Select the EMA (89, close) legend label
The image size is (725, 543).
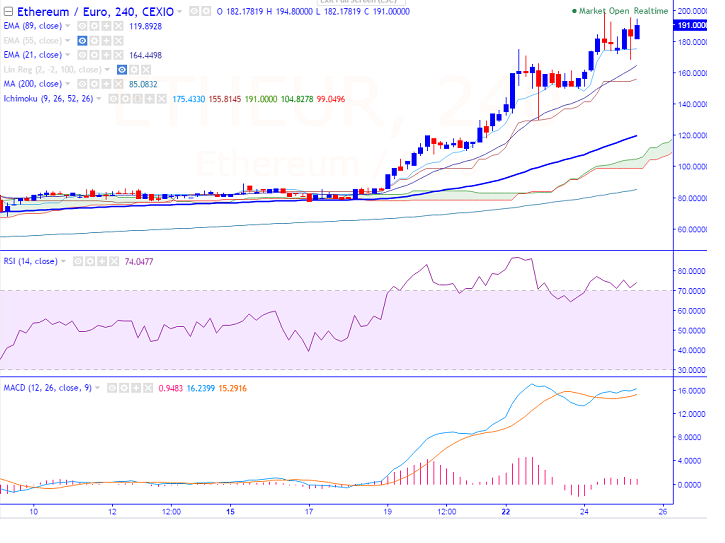coord(32,26)
